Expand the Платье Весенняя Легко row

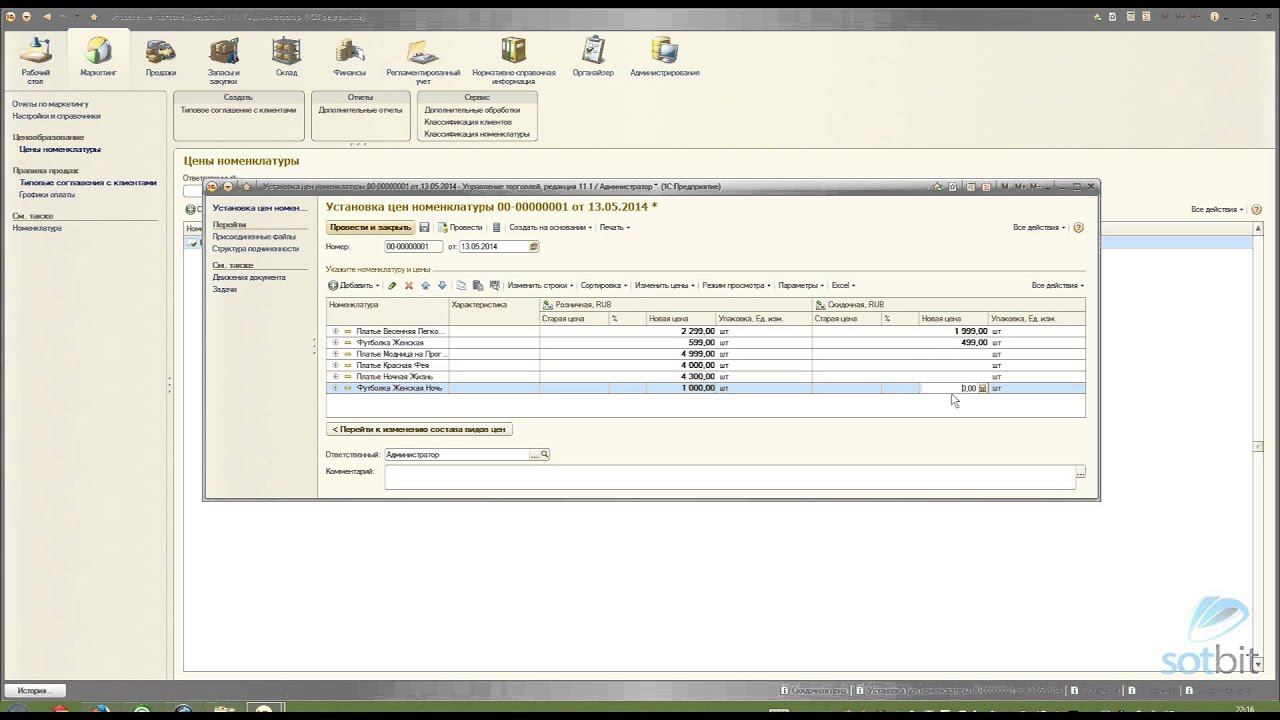[336, 331]
